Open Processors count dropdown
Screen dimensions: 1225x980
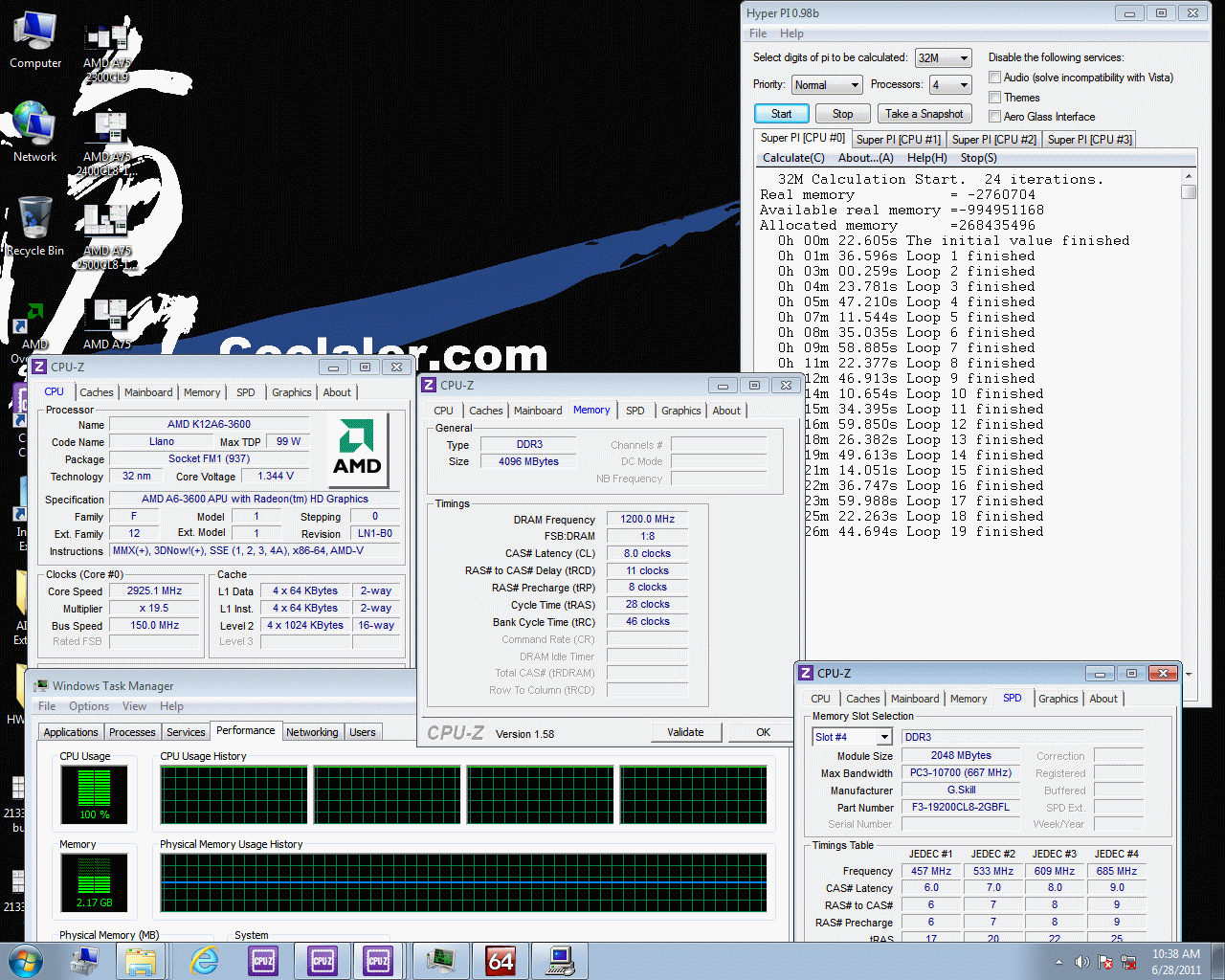[x=951, y=85]
